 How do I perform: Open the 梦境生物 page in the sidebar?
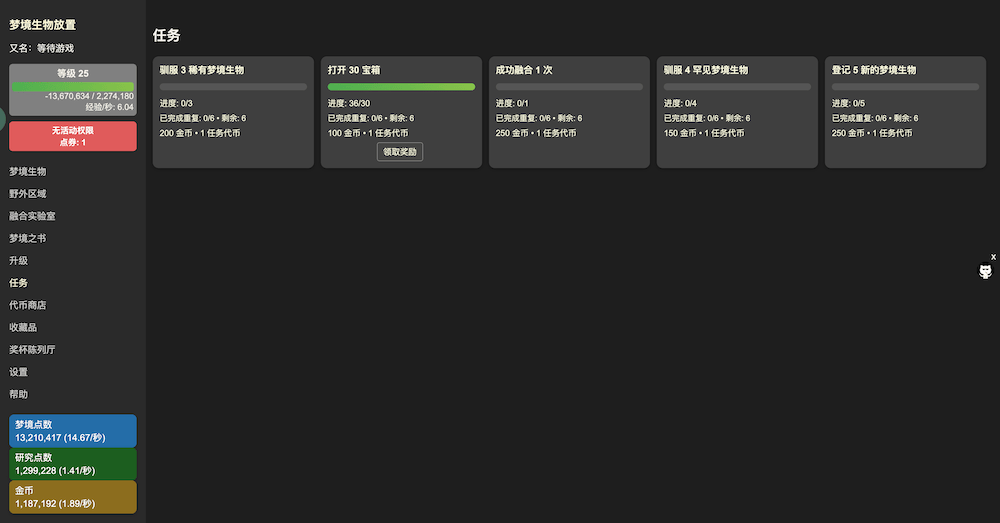pos(28,171)
